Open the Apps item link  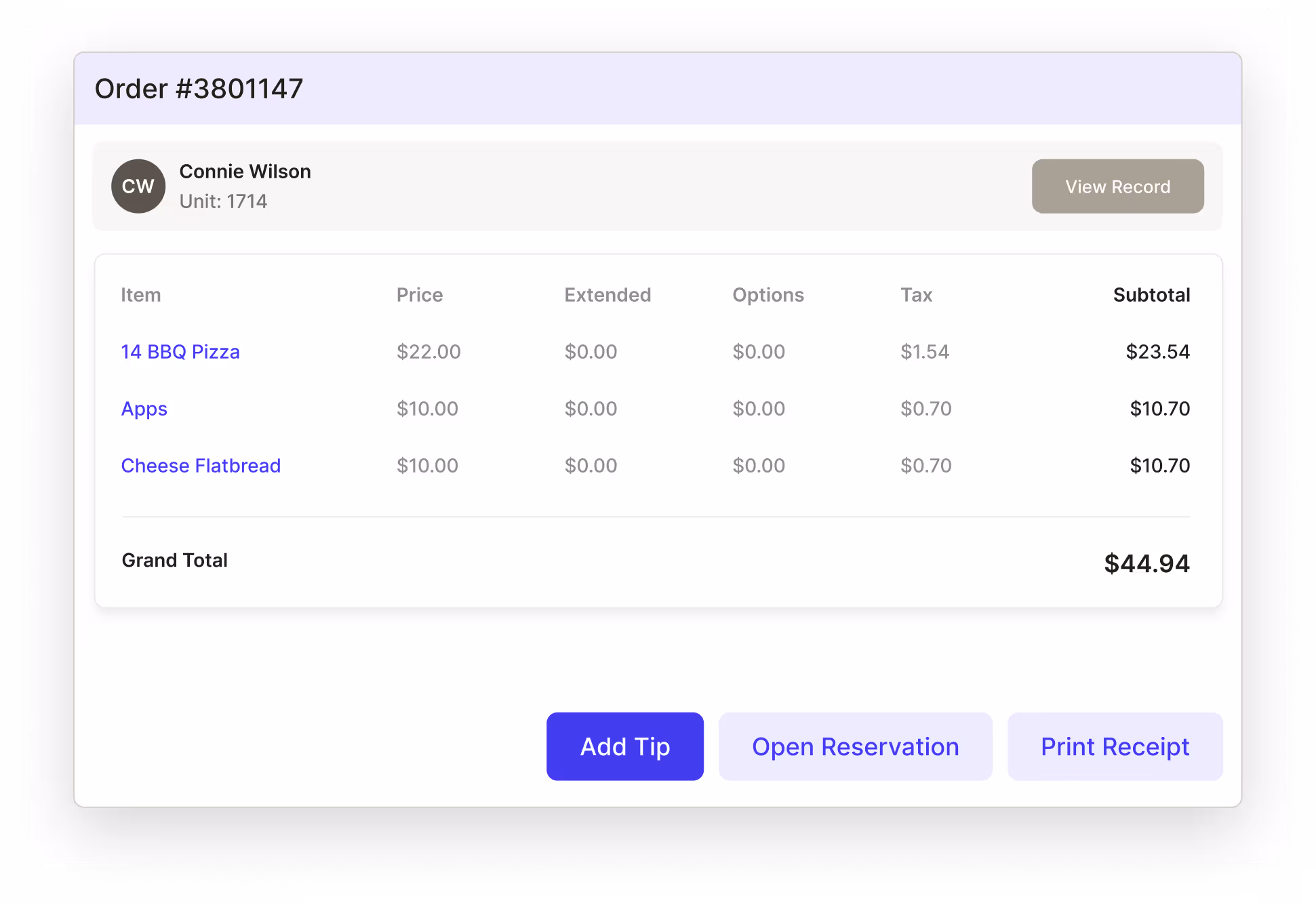[x=144, y=409]
